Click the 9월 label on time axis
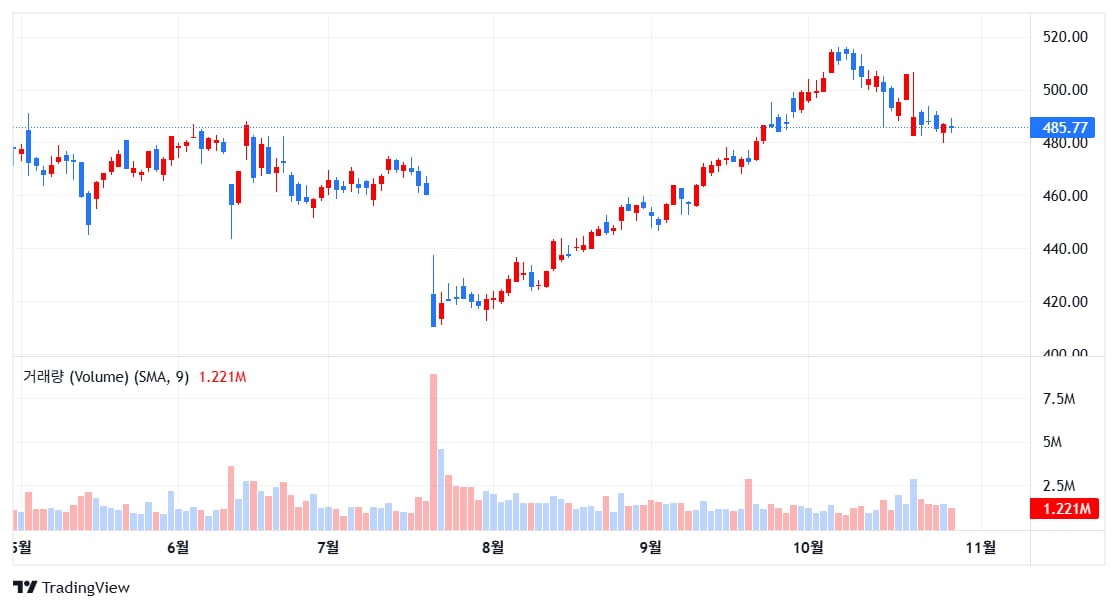1118x609 pixels. [x=650, y=547]
